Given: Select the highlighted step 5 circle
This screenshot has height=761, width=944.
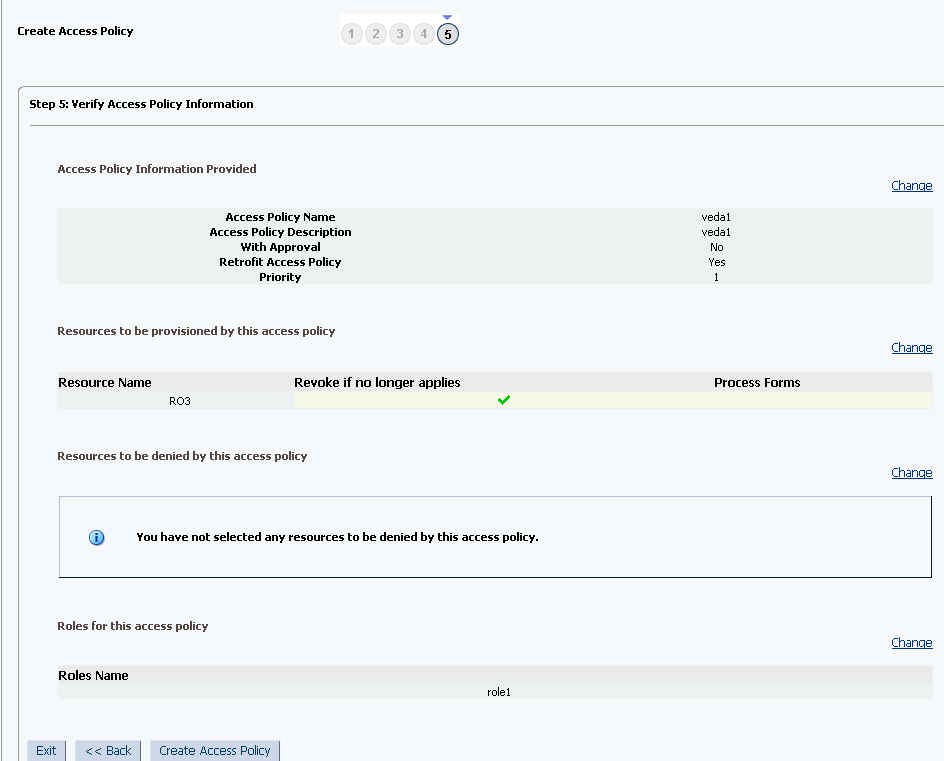Looking at the screenshot, I should pyautogui.click(x=447, y=33).
